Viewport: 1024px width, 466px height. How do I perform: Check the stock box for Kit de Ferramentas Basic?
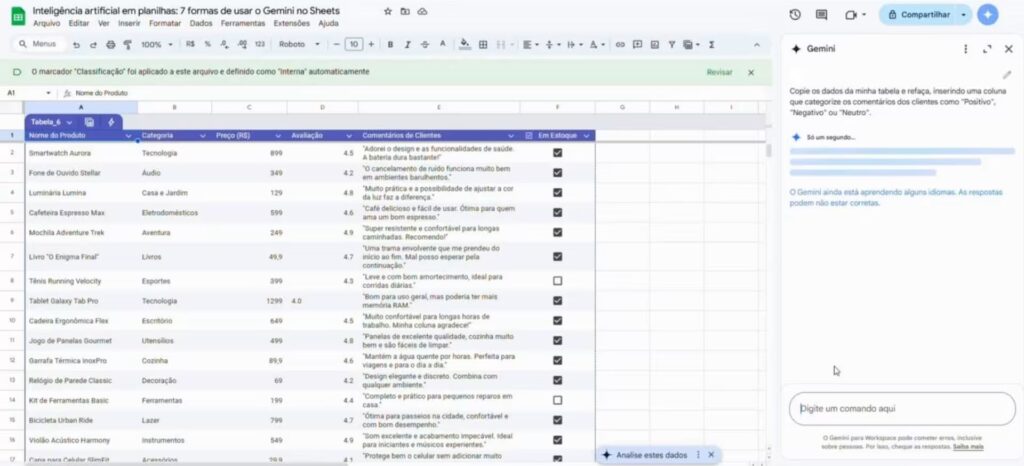557,400
